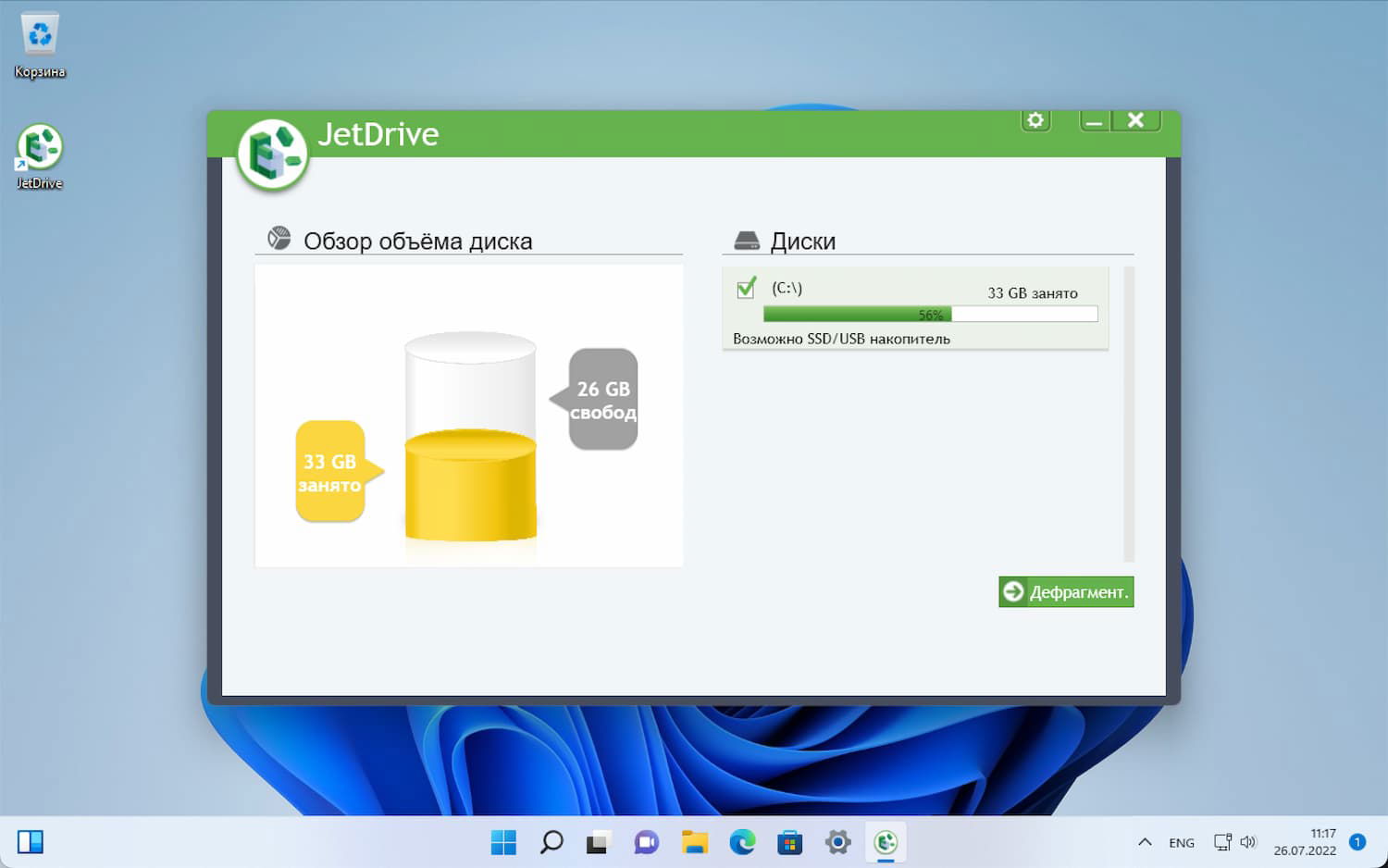Click the Диски heading text
Screen dimensions: 1388x868
click(803, 242)
